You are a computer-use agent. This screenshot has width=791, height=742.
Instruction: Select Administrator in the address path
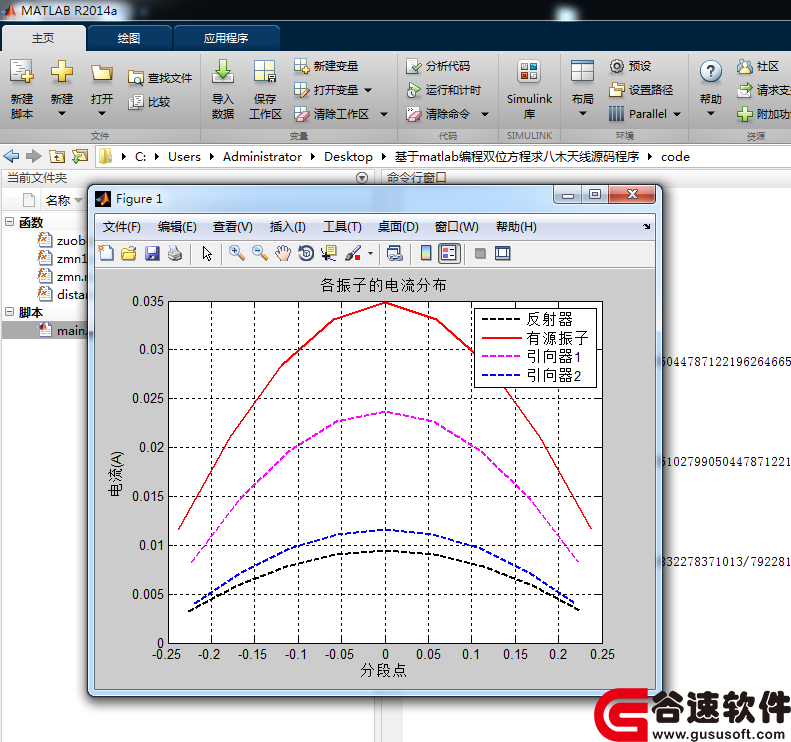[262, 157]
